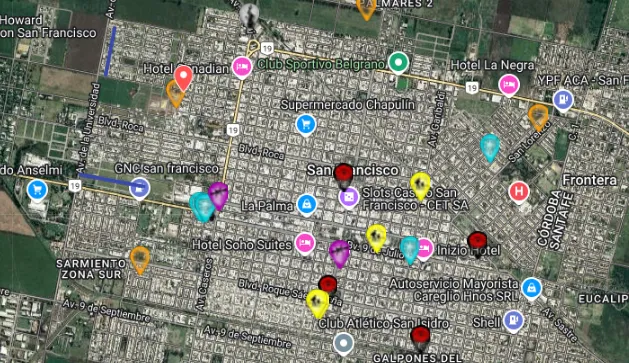The width and height of the screenshot is (629, 363).
Task: Click the Supermercado Chapulín text label
Action: tap(347, 105)
